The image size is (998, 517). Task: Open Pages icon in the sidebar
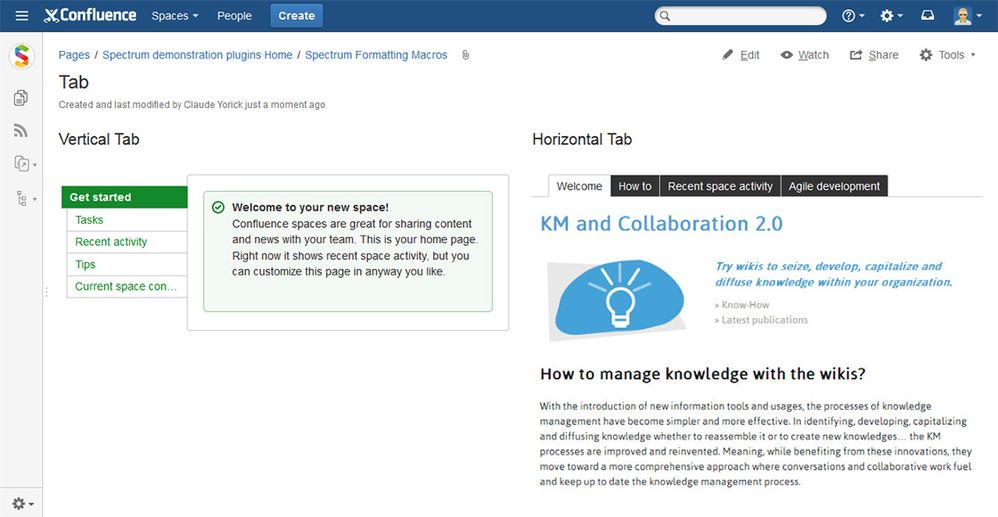tap(21, 97)
